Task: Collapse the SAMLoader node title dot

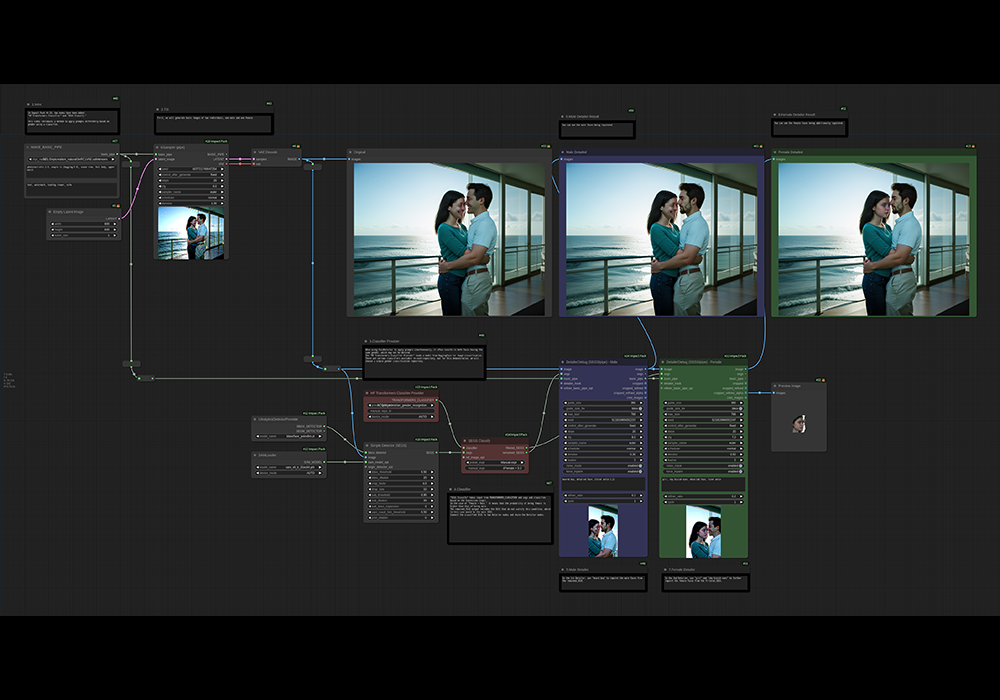Action: coord(255,455)
